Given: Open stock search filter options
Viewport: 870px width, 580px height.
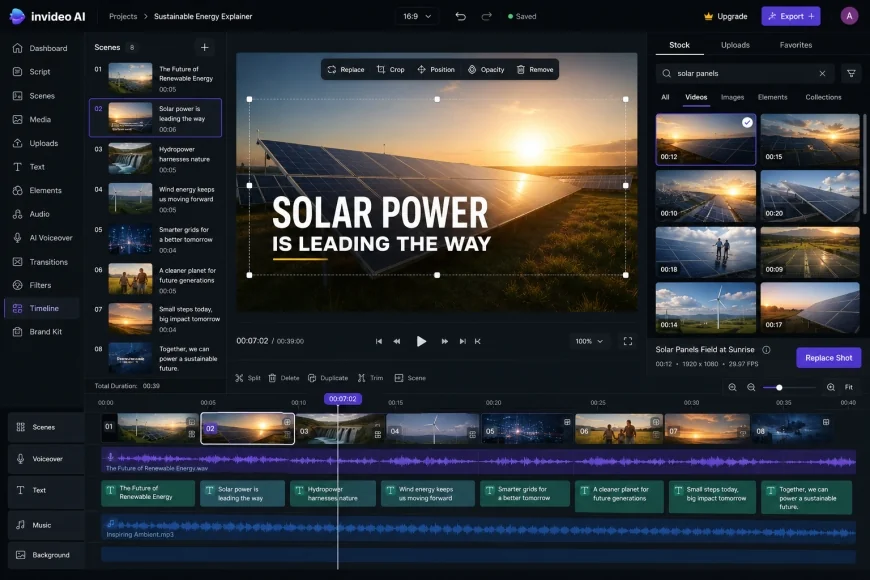Looking at the screenshot, I should click(x=851, y=73).
